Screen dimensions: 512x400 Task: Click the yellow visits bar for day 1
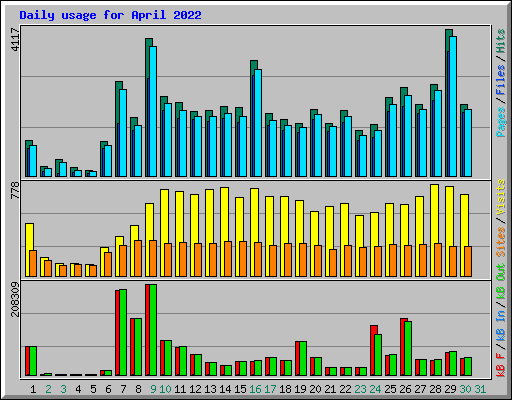pos(29,250)
